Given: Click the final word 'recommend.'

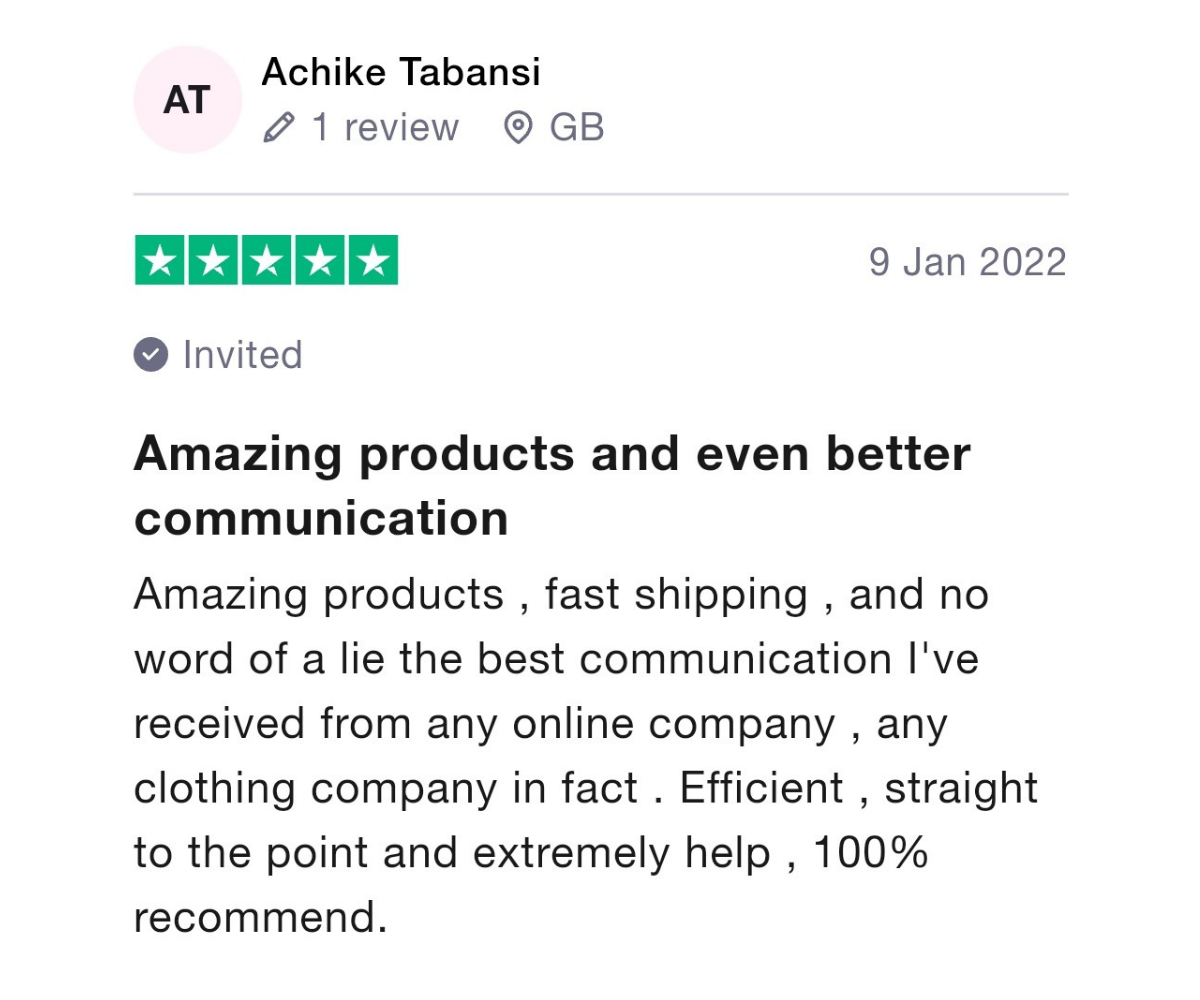Looking at the screenshot, I should click(x=260, y=918).
